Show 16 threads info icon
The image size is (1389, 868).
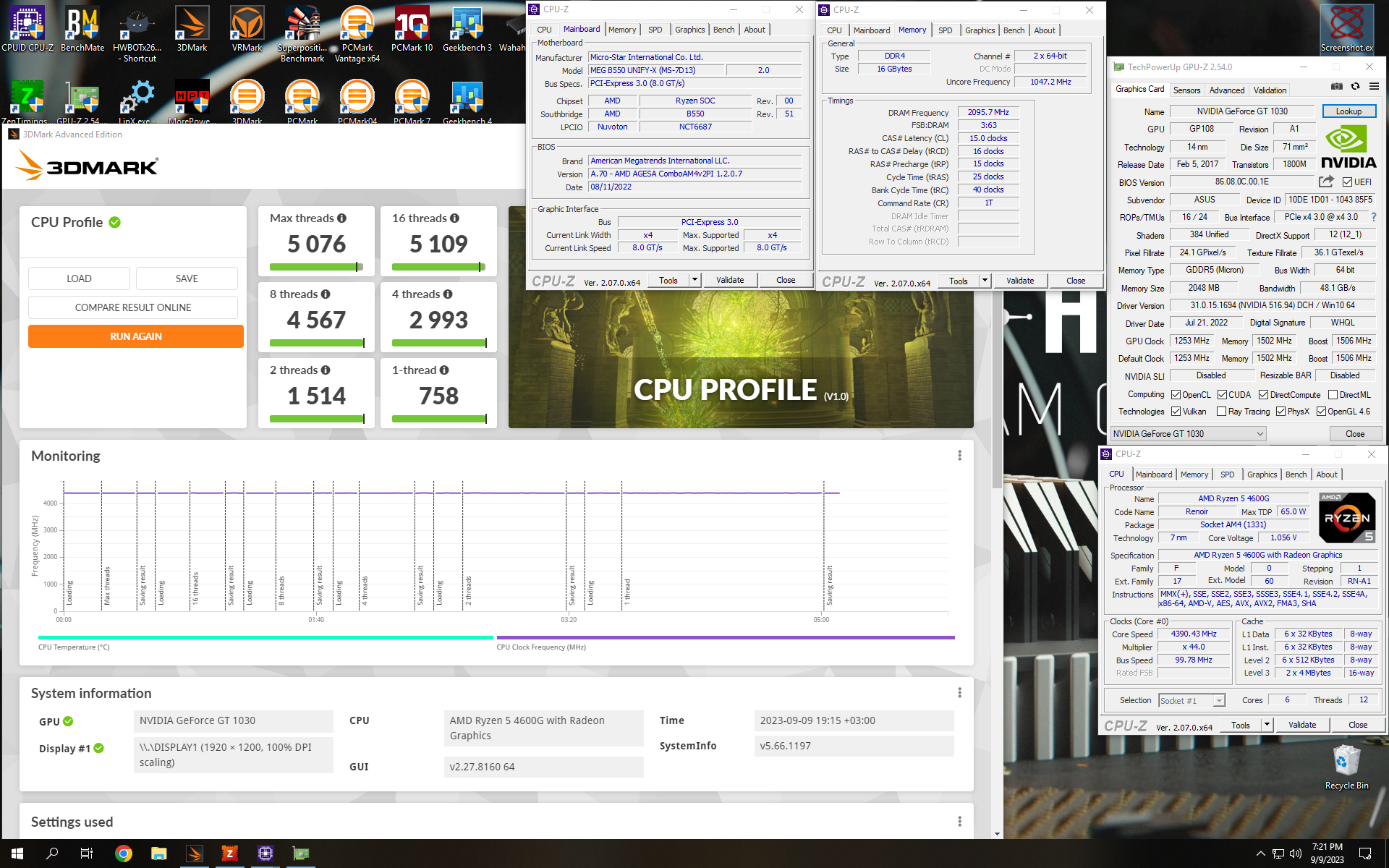click(x=454, y=218)
